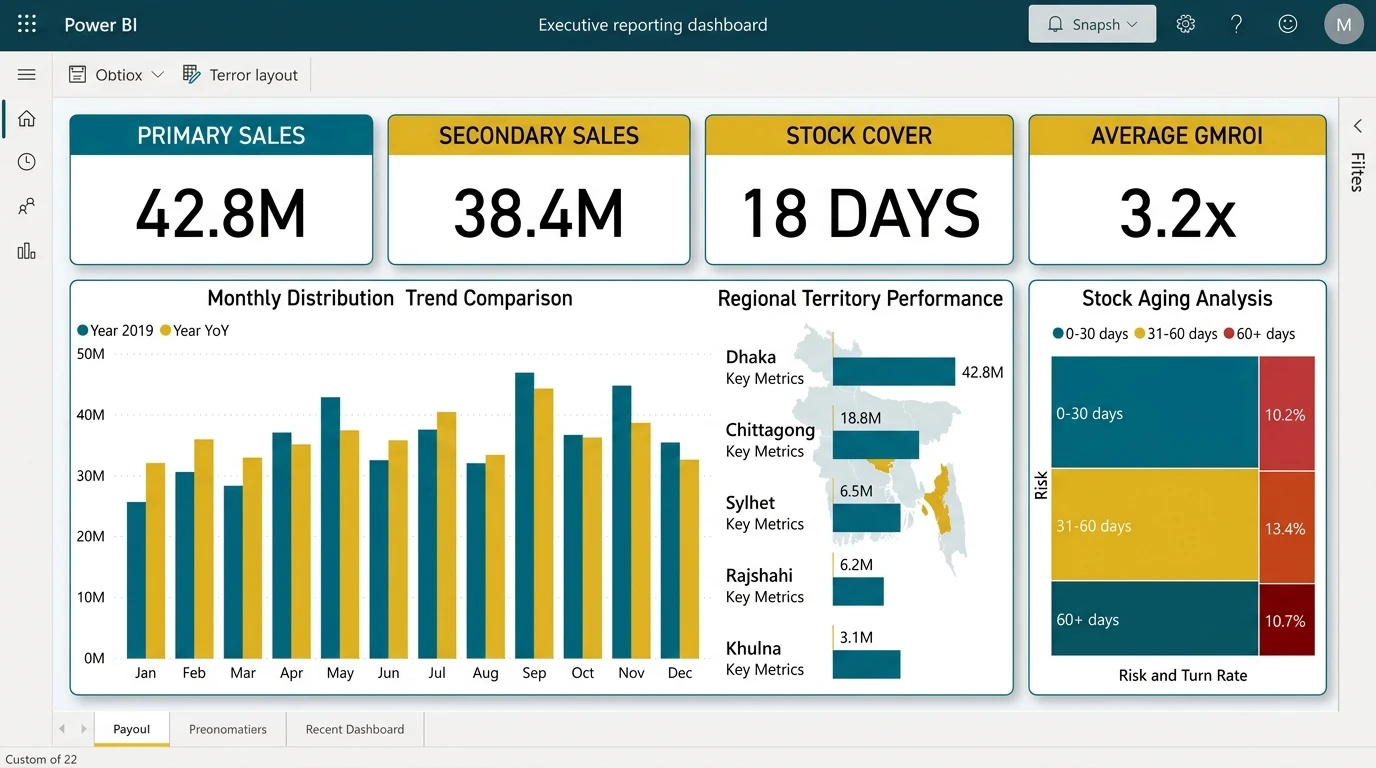Expand the Obtiox dropdown chevron
1376x768 pixels.
click(x=157, y=75)
